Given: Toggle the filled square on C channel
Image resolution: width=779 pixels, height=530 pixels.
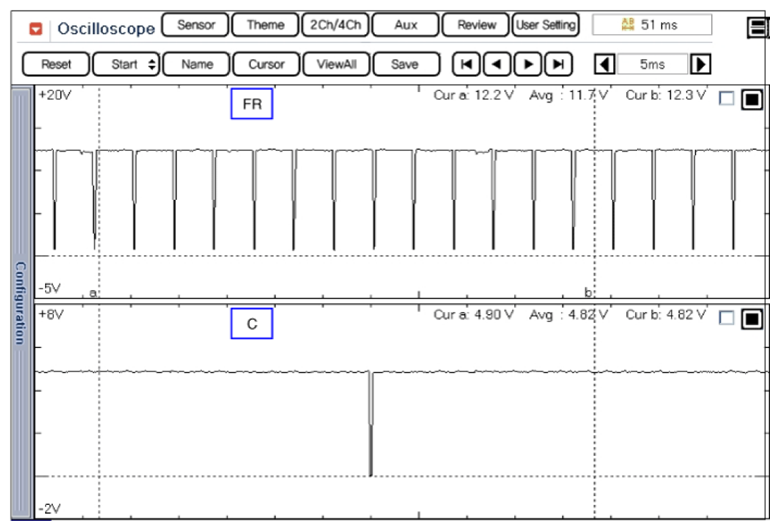Looking at the screenshot, I should 751,318.
